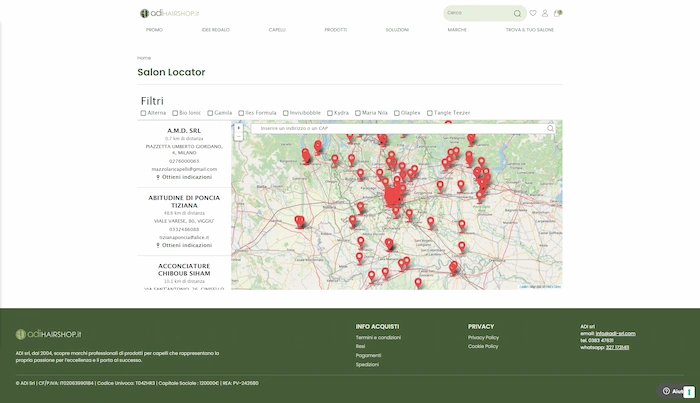The image size is (700, 403).
Task: Tick the Kydra filter checkbox
Action: pyautogui.click(x=329, y=113)
